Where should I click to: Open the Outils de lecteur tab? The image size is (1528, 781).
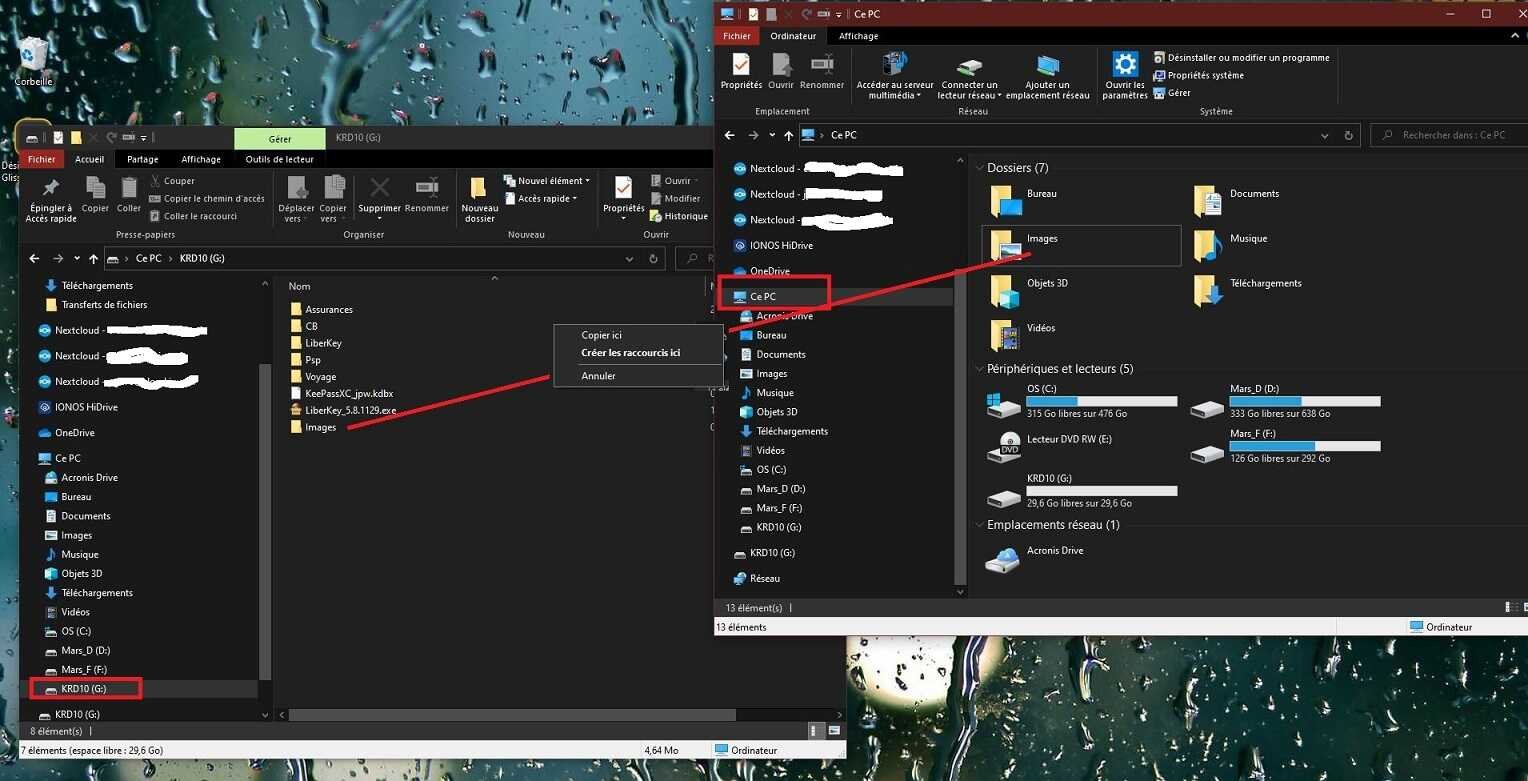coord(280,159)
